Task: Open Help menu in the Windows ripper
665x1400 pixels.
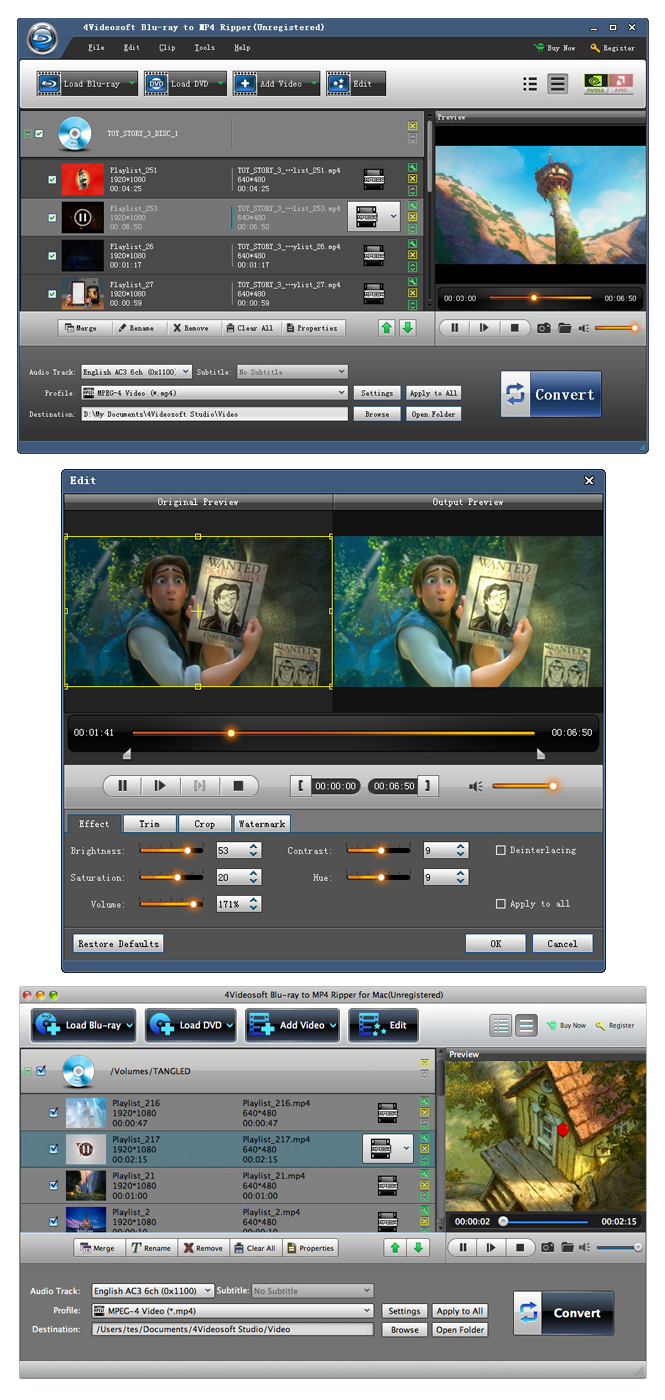Action: (x=242, y=47)
